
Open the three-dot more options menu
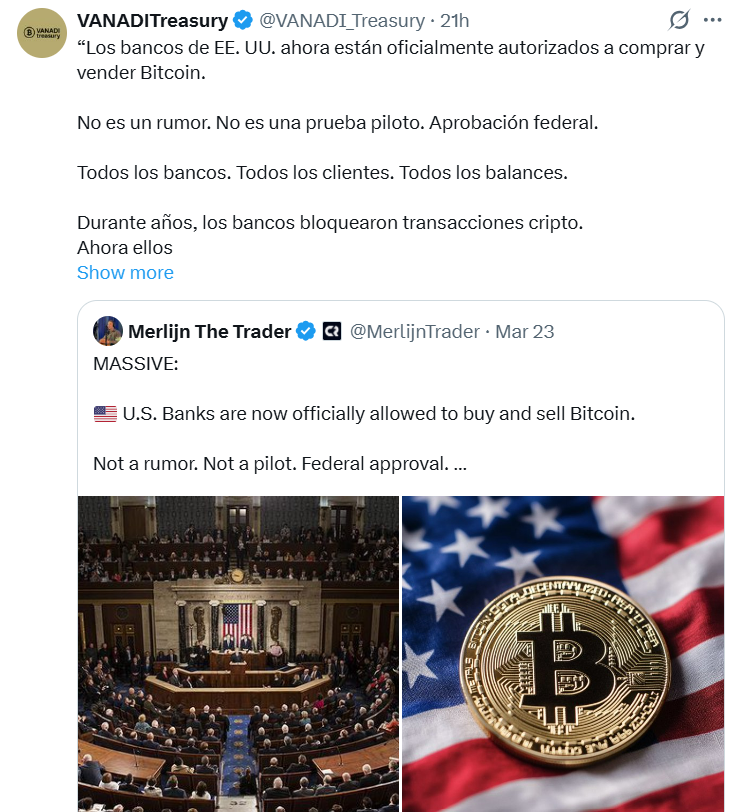point(712,20)
